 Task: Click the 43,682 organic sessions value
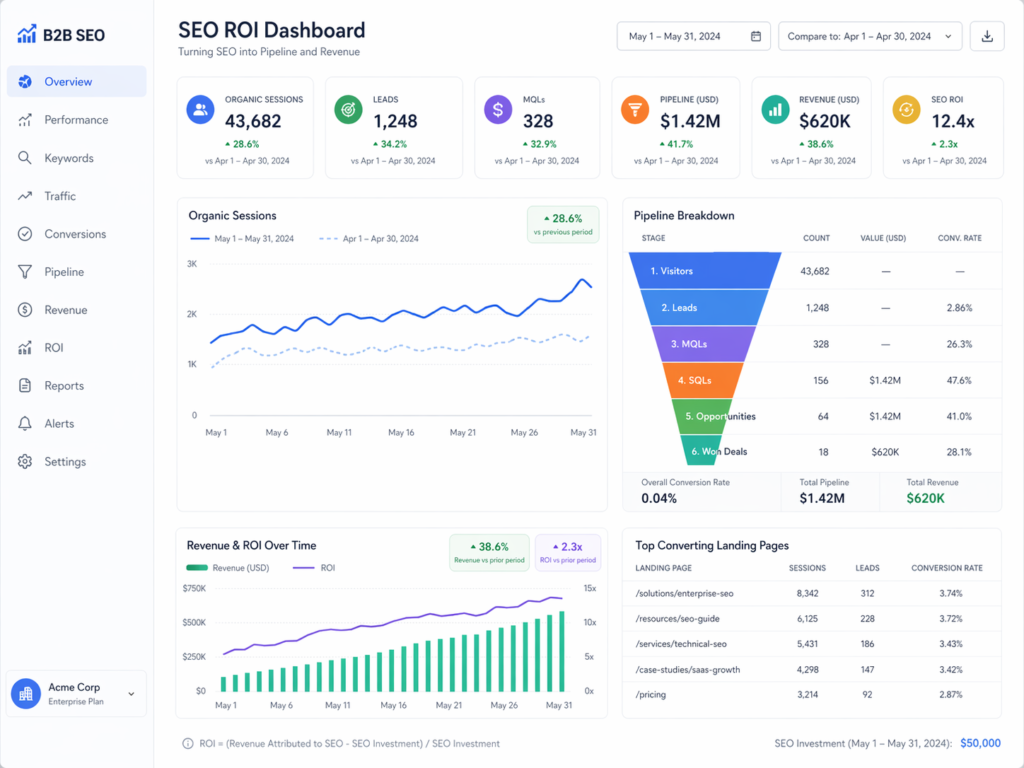(253, 121)
